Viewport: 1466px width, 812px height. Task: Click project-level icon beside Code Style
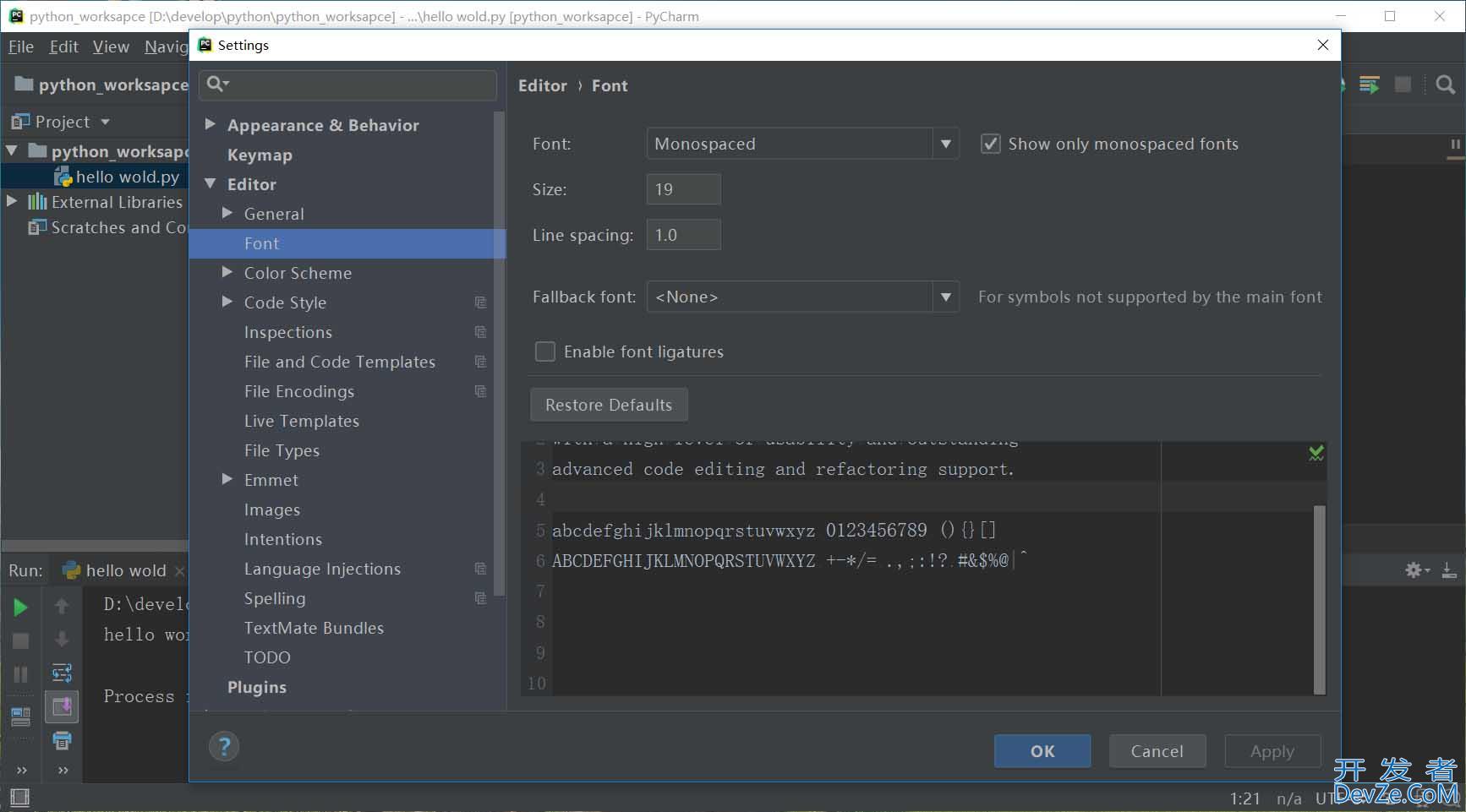pos(480,302)
